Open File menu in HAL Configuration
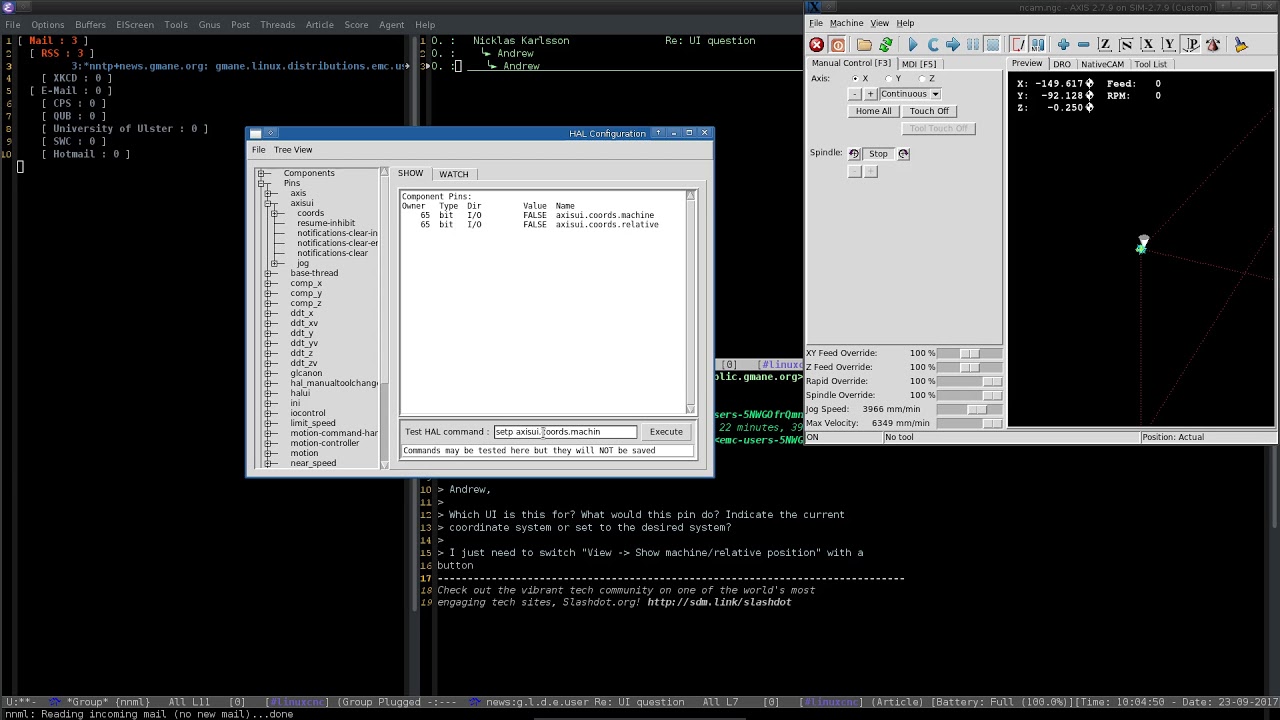Screen dimensions: 1280x720 pyautogui.click(x=258, y=150)
